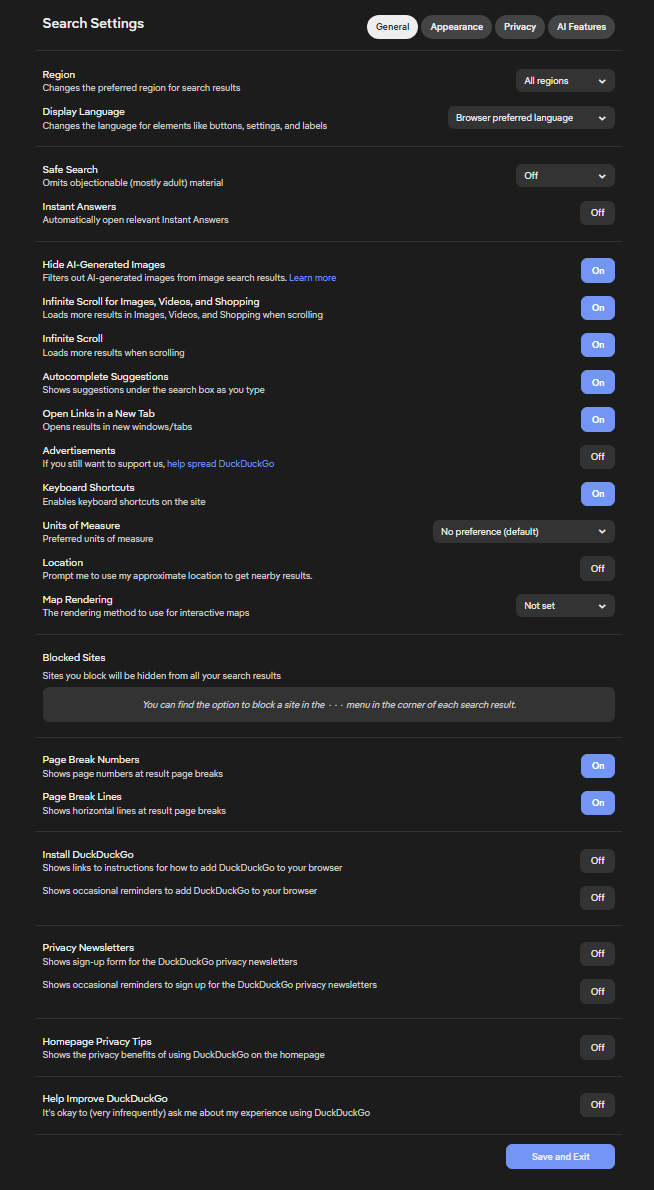
Task: Open the Privacy settings tab
Action: pos(520,27)
